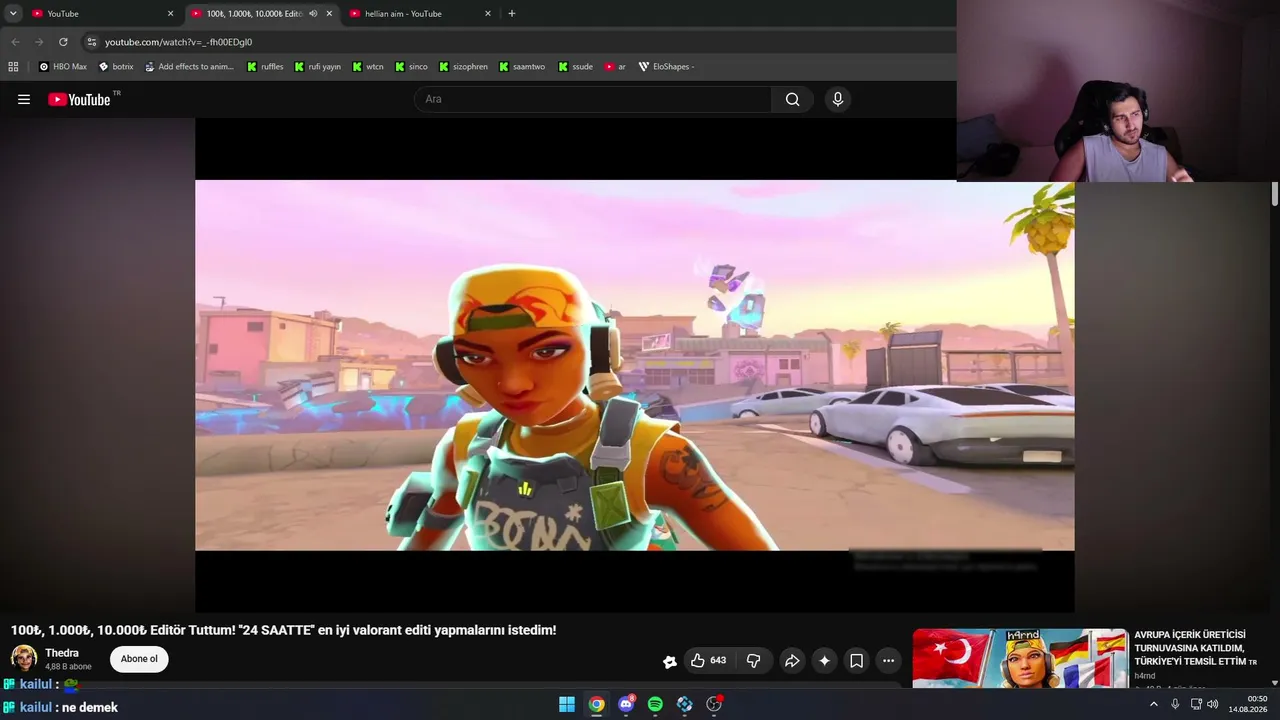
Task: Click the video player to pause
Action: [x=635, y=365]
